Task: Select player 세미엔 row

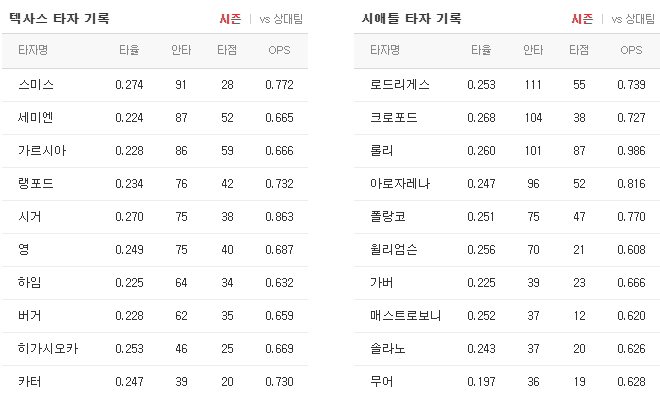Action: tap(36, 118)
